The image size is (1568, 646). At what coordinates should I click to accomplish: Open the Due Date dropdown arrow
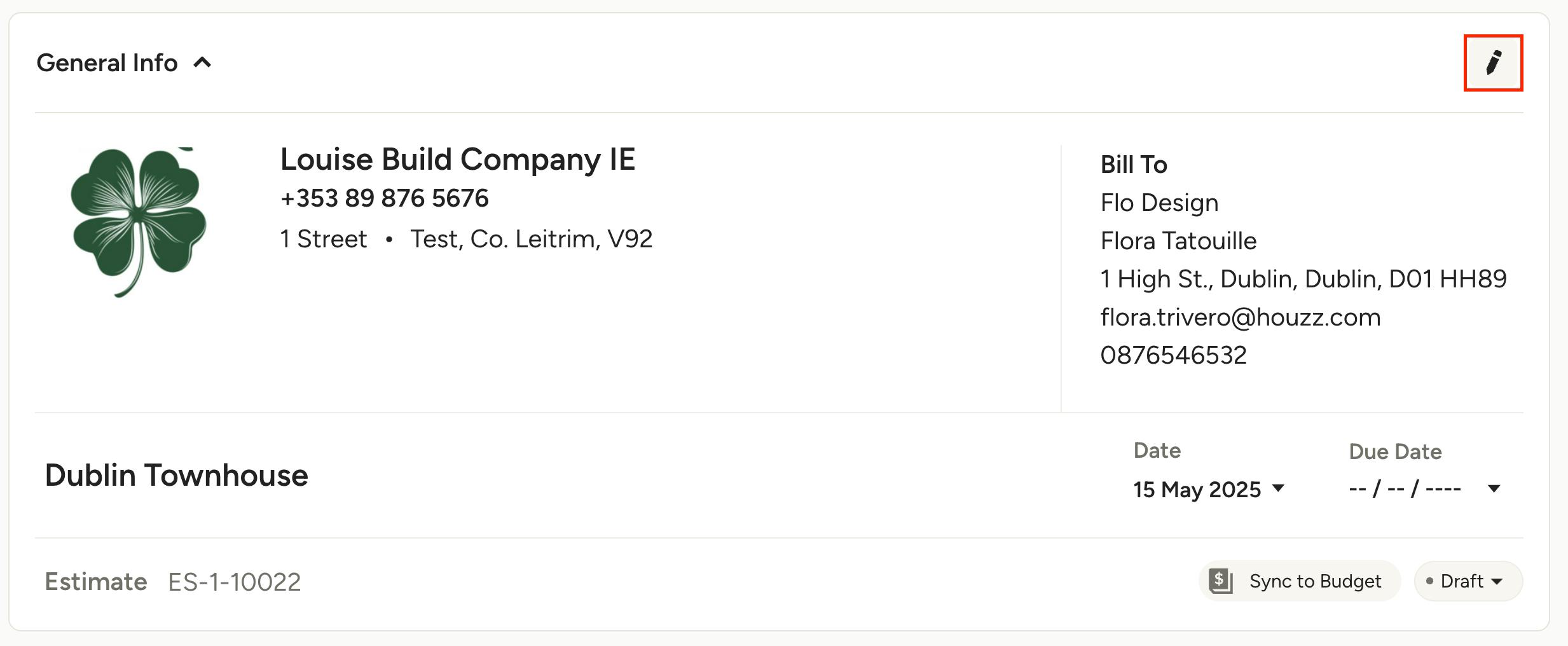pyautogui.click(x=1494, y=488)
